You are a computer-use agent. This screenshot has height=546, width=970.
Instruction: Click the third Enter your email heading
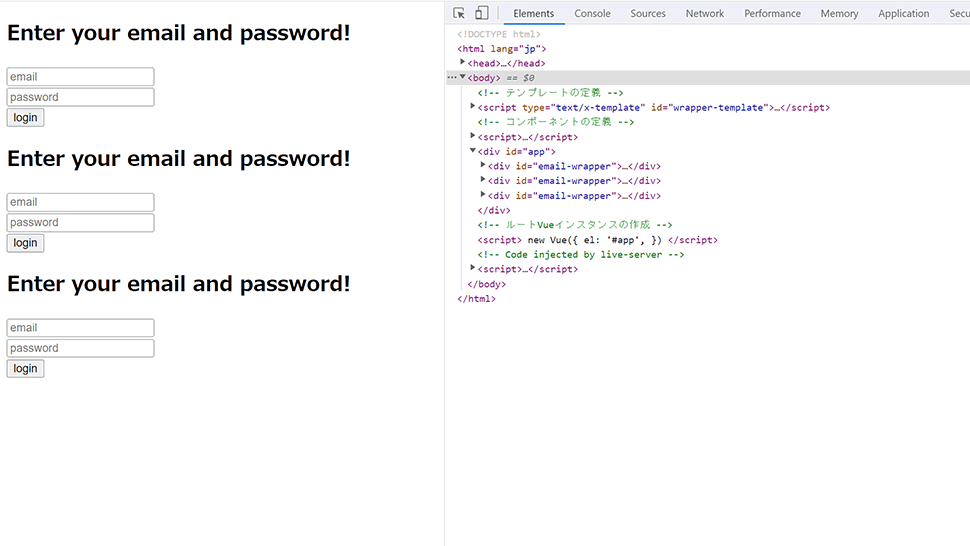point(179,284)
